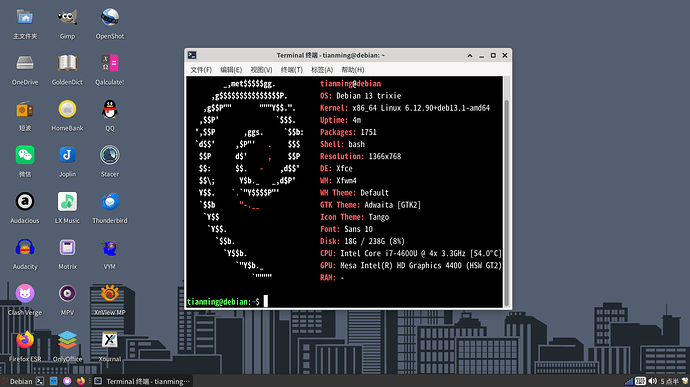Screen dimensions: 690x387
Task: Open the 文件(F) menu in Terminal
Action: pyautogui.click(x=201, y=70)
